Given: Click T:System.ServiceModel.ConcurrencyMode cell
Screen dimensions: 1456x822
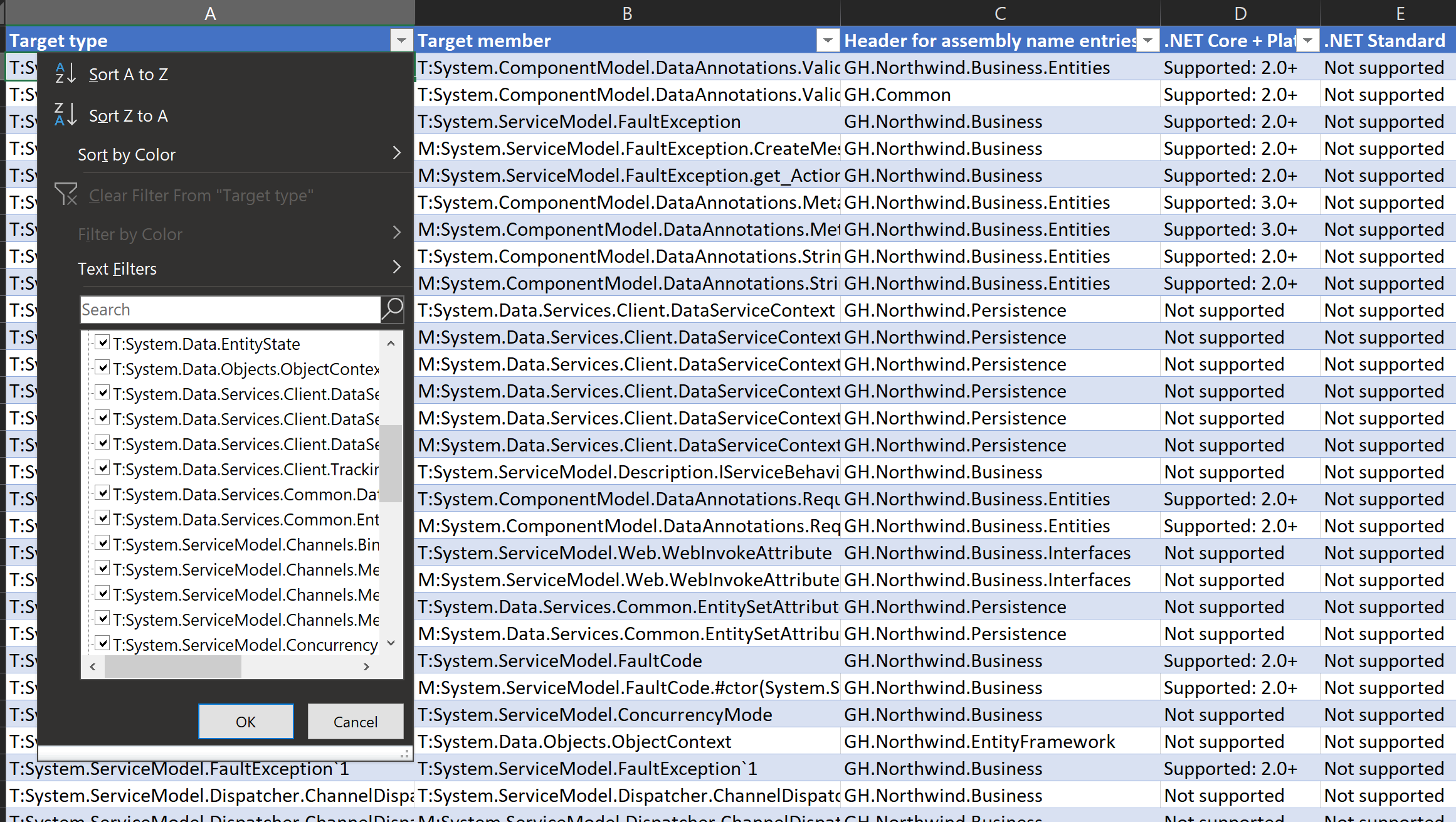Looking at the screenshot, I should [x=627, y=715].
